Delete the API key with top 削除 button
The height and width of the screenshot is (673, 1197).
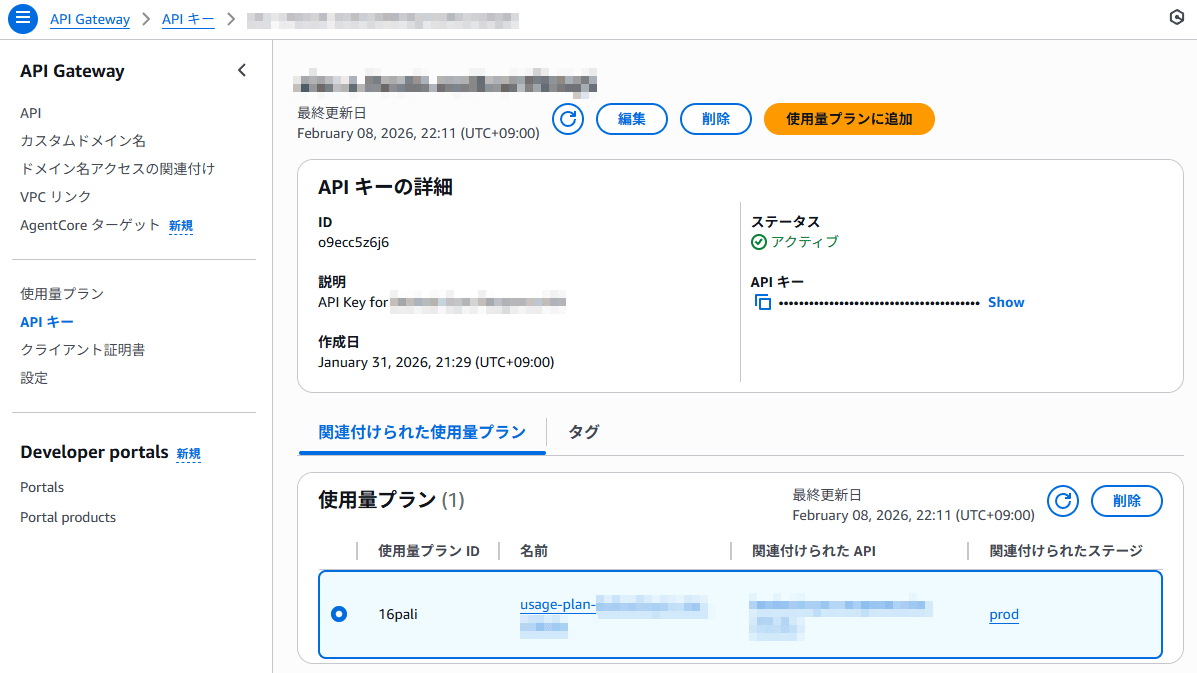click(716, 119)
